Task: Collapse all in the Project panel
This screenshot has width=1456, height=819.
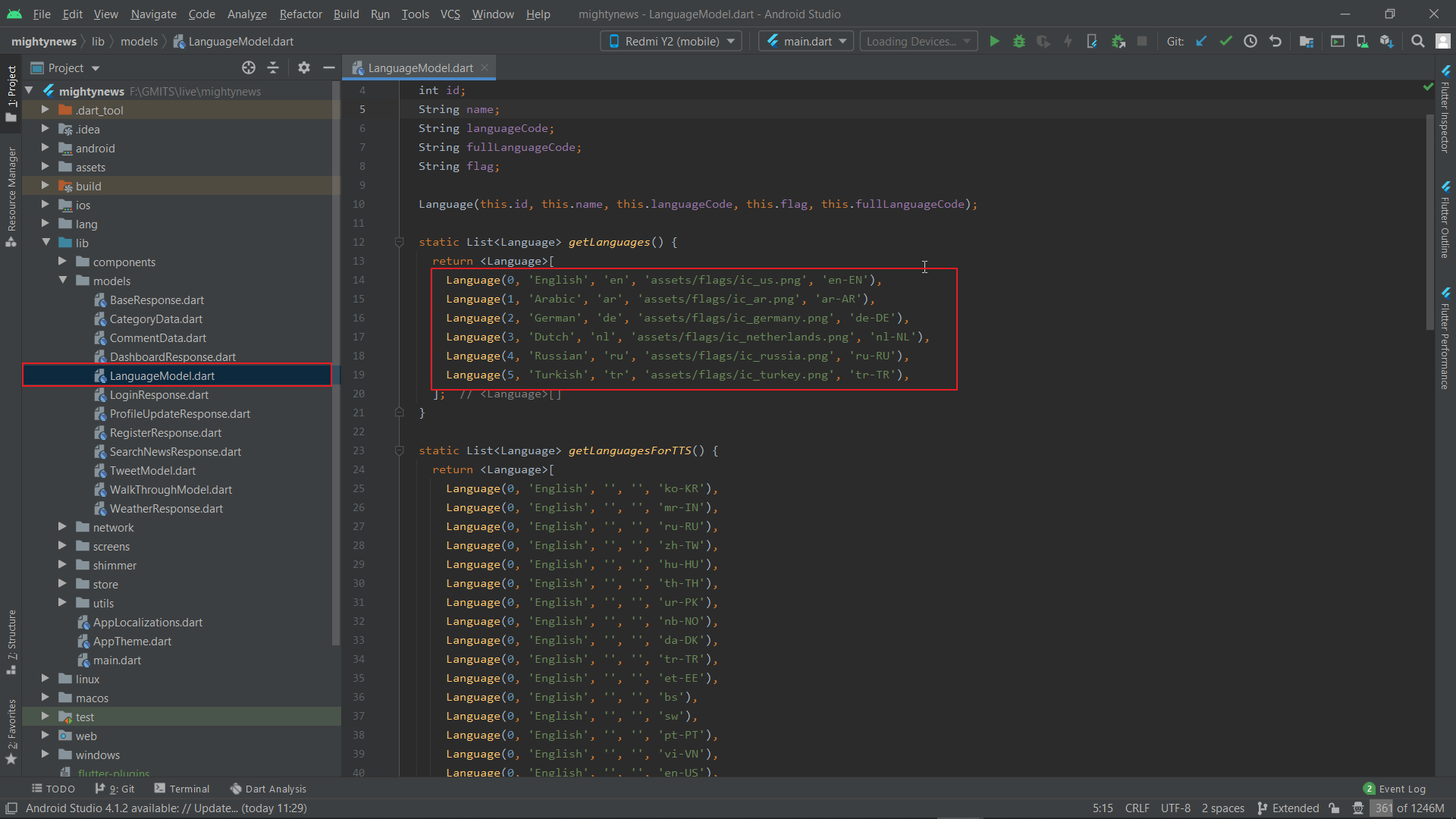Action: tap(273, 68)
